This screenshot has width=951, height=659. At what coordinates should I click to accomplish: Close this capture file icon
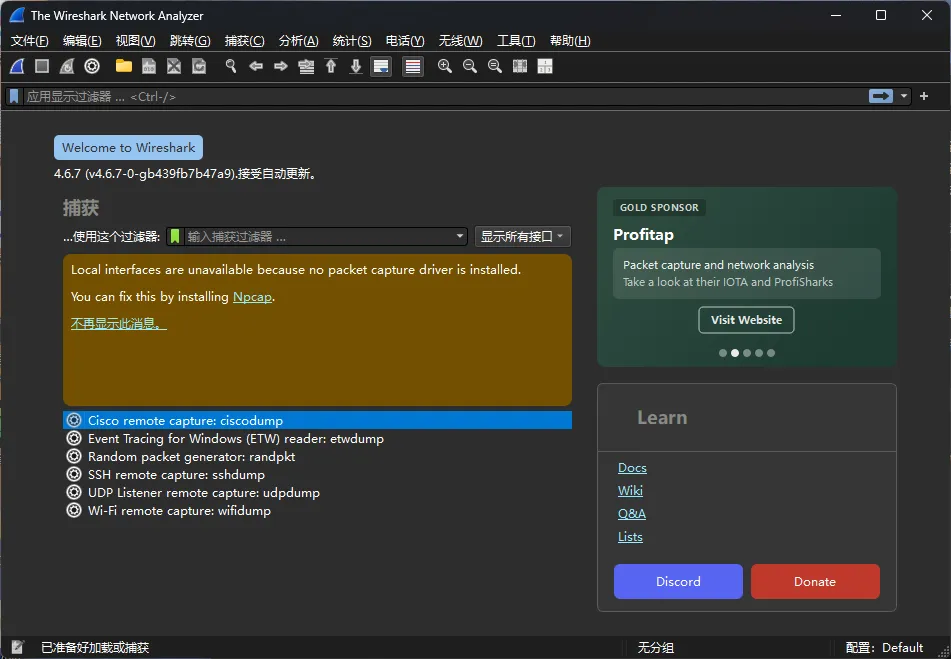[x=174, y=66]
